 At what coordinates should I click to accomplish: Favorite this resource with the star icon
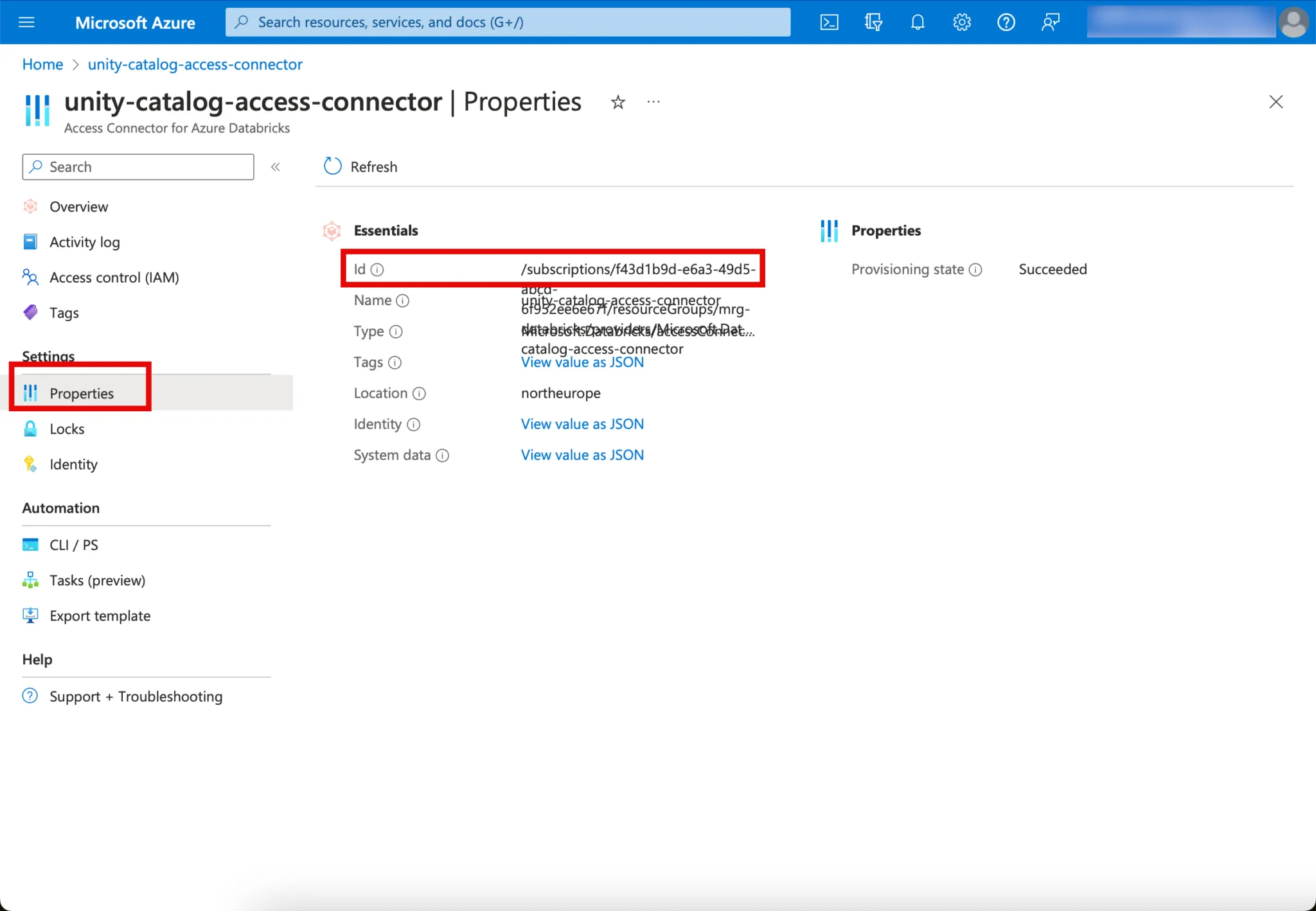pyautogui.click(x=618, y=102)
